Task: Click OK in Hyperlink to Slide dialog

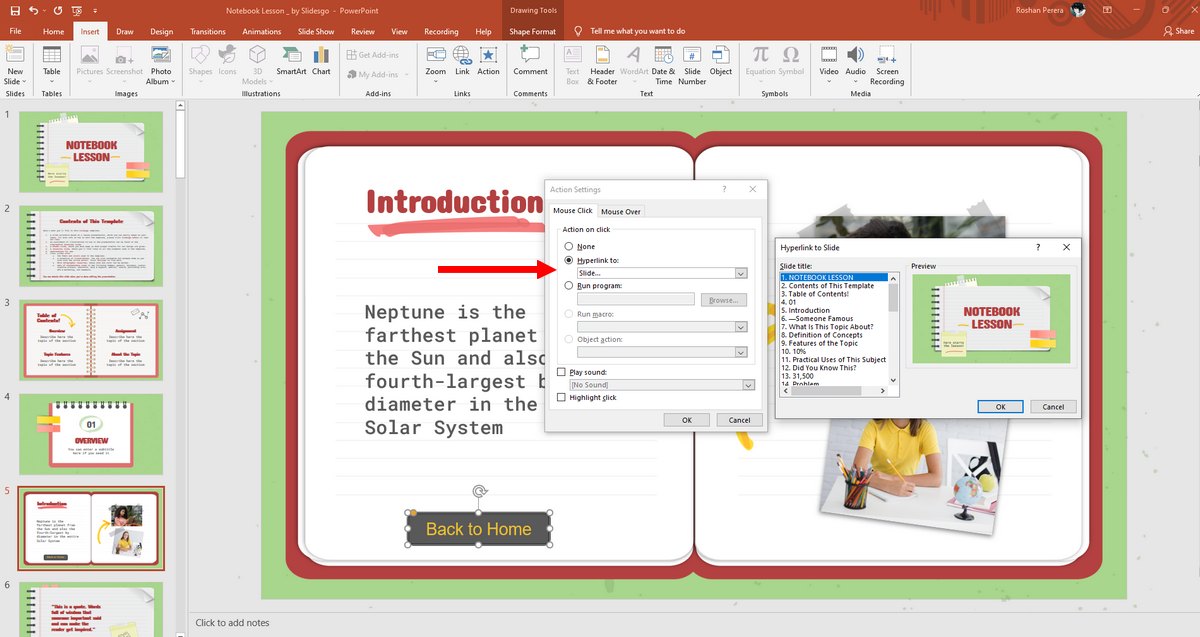Action: (1001, 407)
